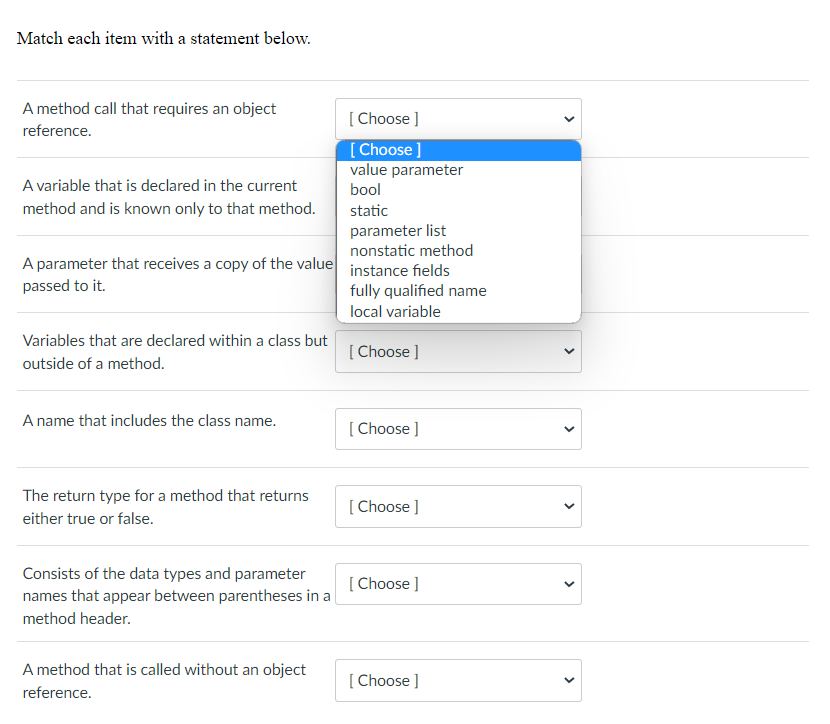This screenshot has height=724, width=830.
Task: Select "value parameter" from the open dropdown
Action: tap(407, 169)
